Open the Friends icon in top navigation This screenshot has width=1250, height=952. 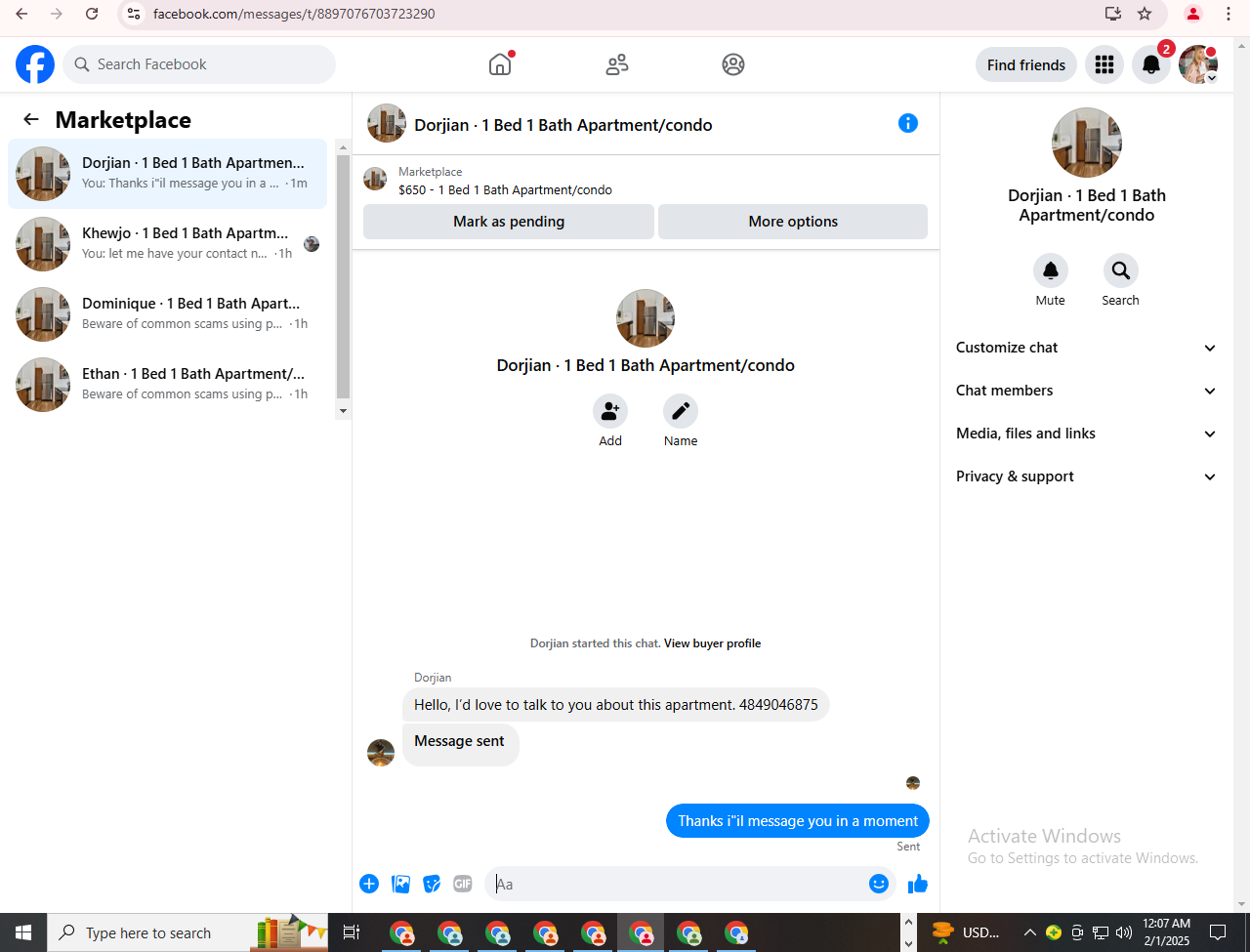click(x=617, y=64)
